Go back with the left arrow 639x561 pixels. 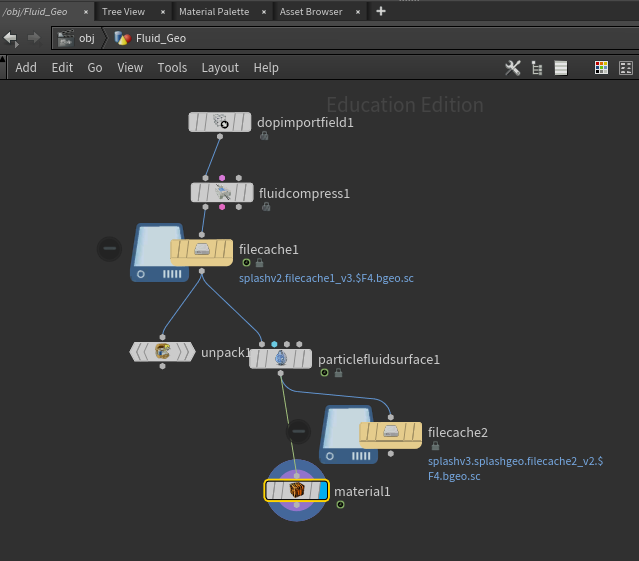pos(11,39)
